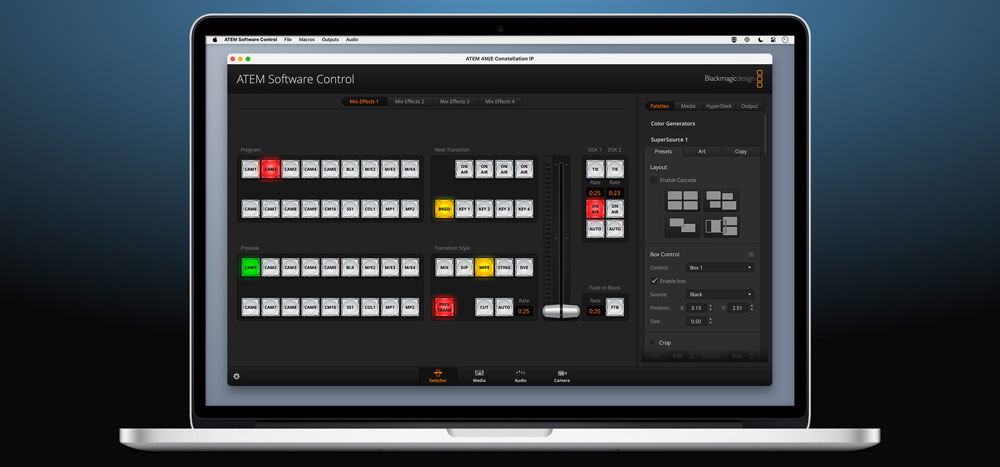This screenshot has width=1000, height=467.
Task: Select SS1 on the Preview bus
Action: (x=350, y=307)
